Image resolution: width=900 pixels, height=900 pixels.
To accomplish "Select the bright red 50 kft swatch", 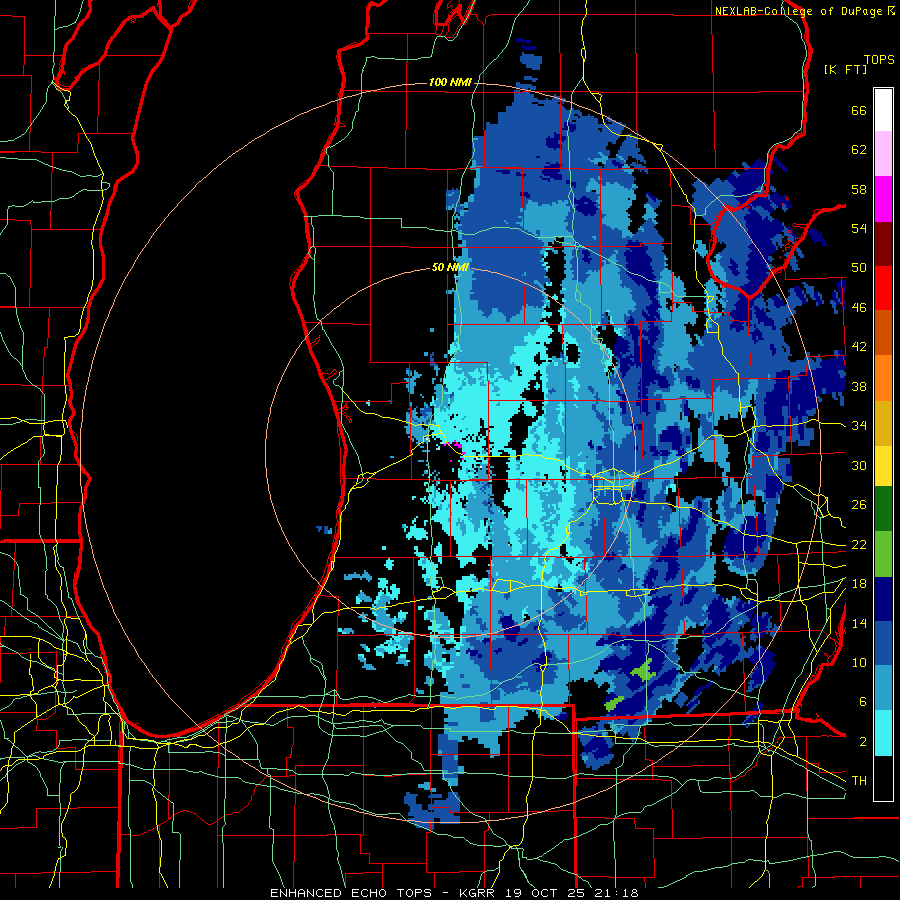I will tap(883, 288).
